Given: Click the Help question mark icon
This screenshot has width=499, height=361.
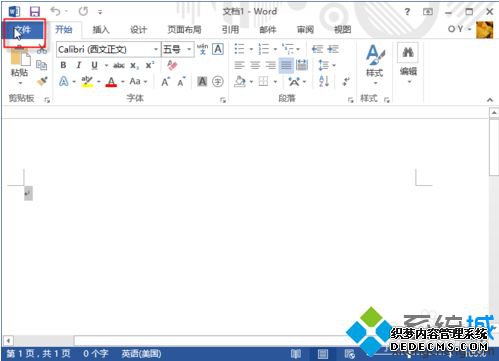Looking at the screenshot, I should click(407, 12).
